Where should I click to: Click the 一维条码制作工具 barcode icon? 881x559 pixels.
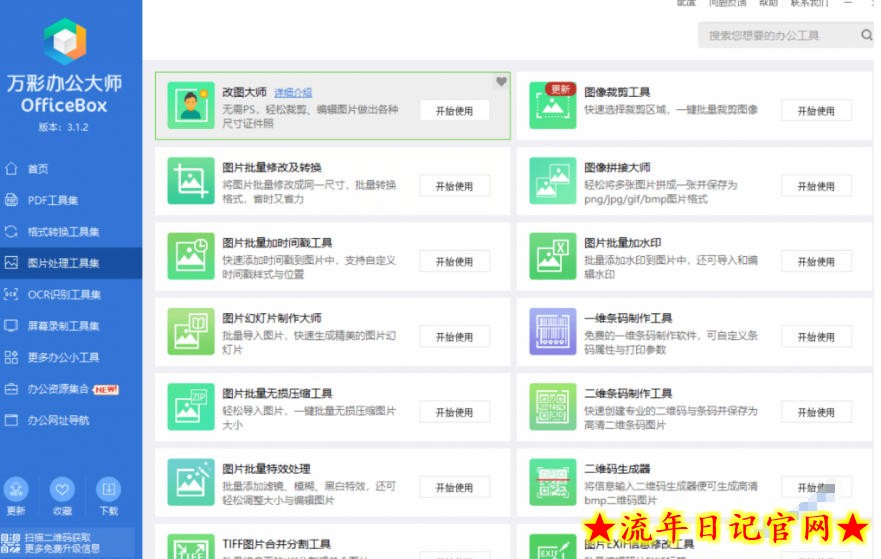tap(552, 331)
